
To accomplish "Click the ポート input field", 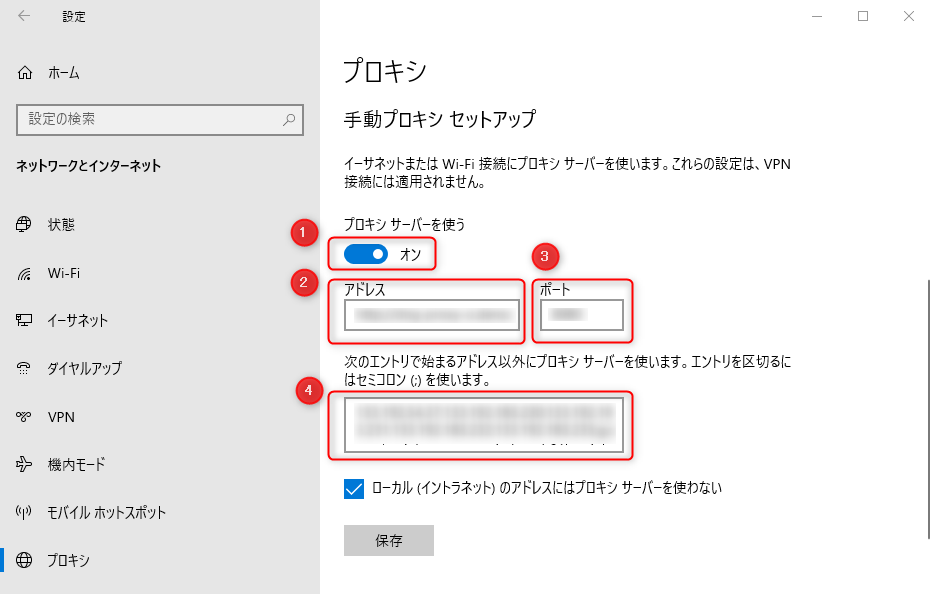I will 581,316.
